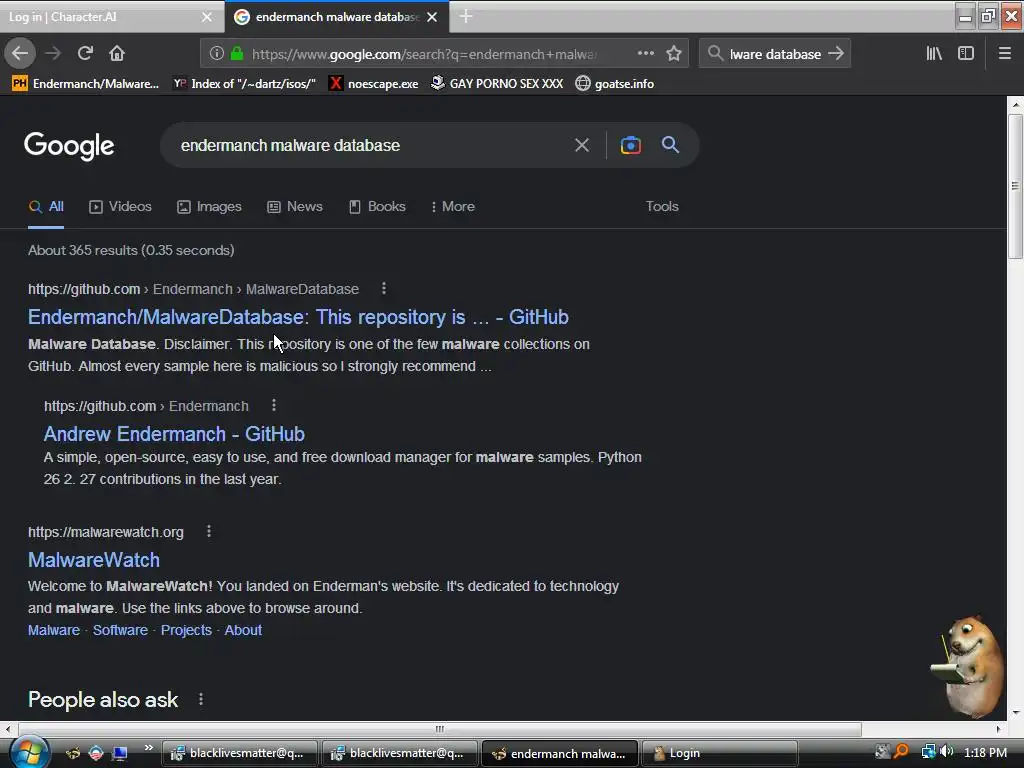Viewport: 1024px width, 768px height.
Task: Open options dots for malwarewatch.org result
Action: pyautogui.click(x=209, y=532)
